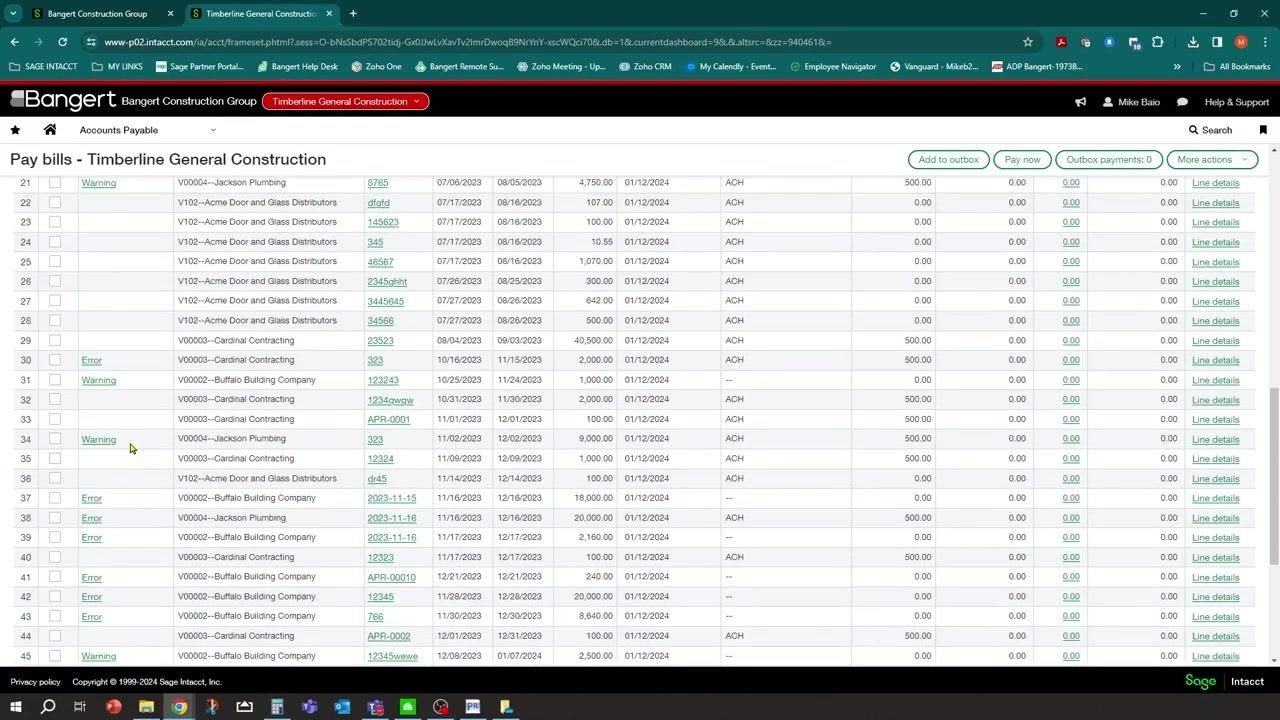This screenshot has height=720, width=1280.
Task: Bookmark this page with the star icon
Action: click(1027, 42)
